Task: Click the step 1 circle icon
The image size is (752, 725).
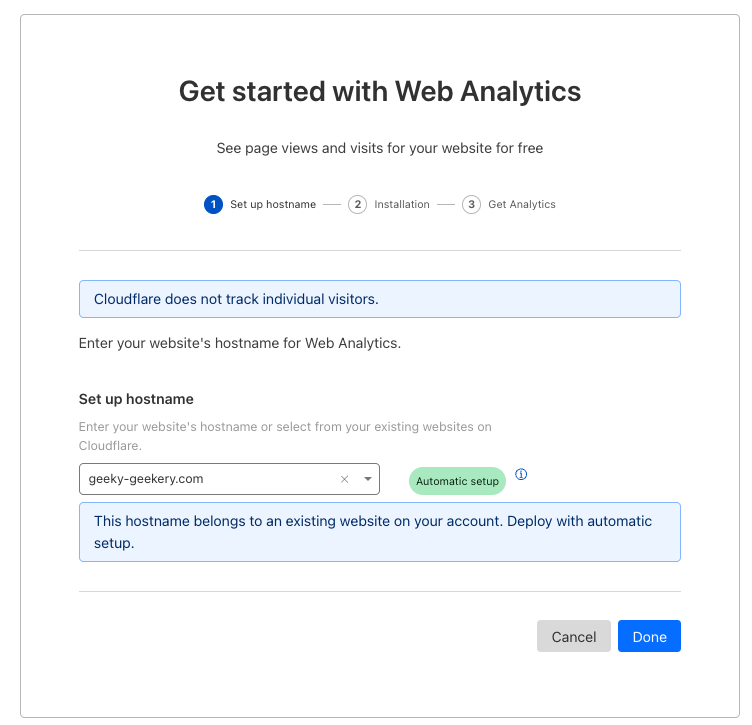Action: coord(212,205)
